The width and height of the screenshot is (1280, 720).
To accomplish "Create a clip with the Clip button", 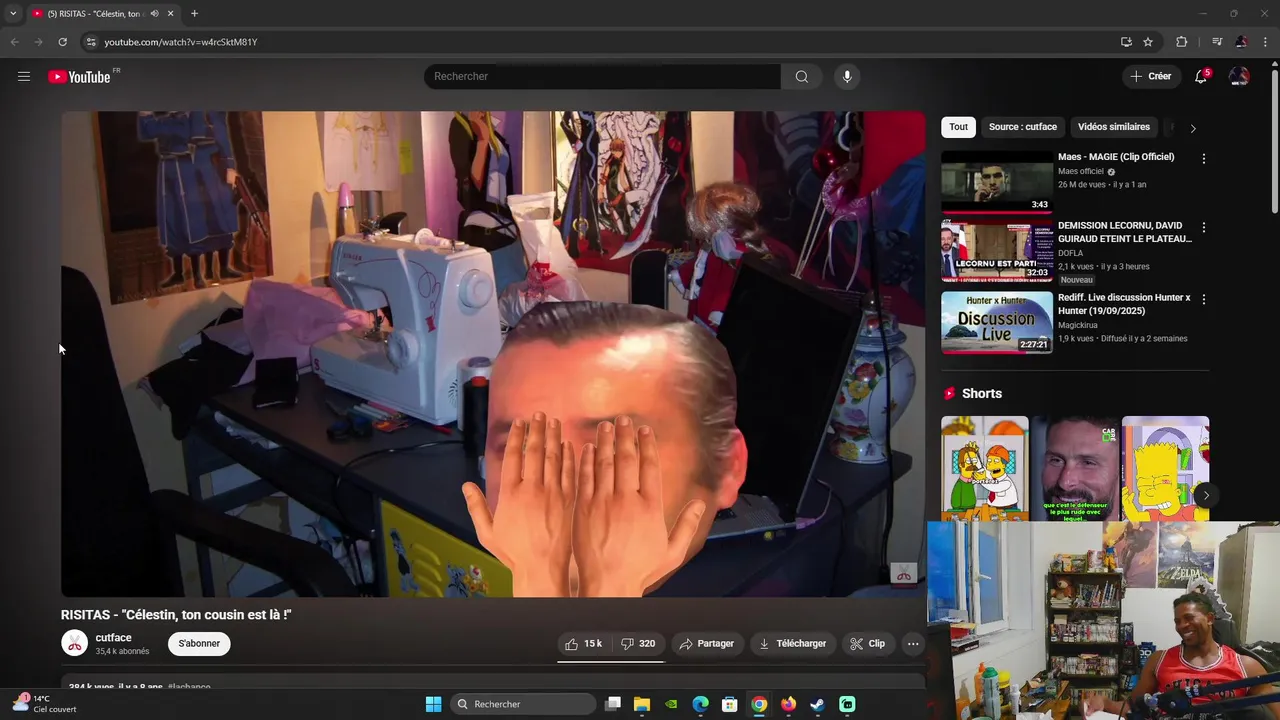I will click(867, 644).
